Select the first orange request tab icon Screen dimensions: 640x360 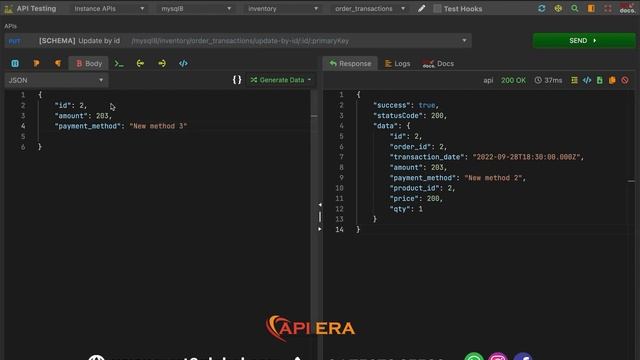[x=36, y=63]
